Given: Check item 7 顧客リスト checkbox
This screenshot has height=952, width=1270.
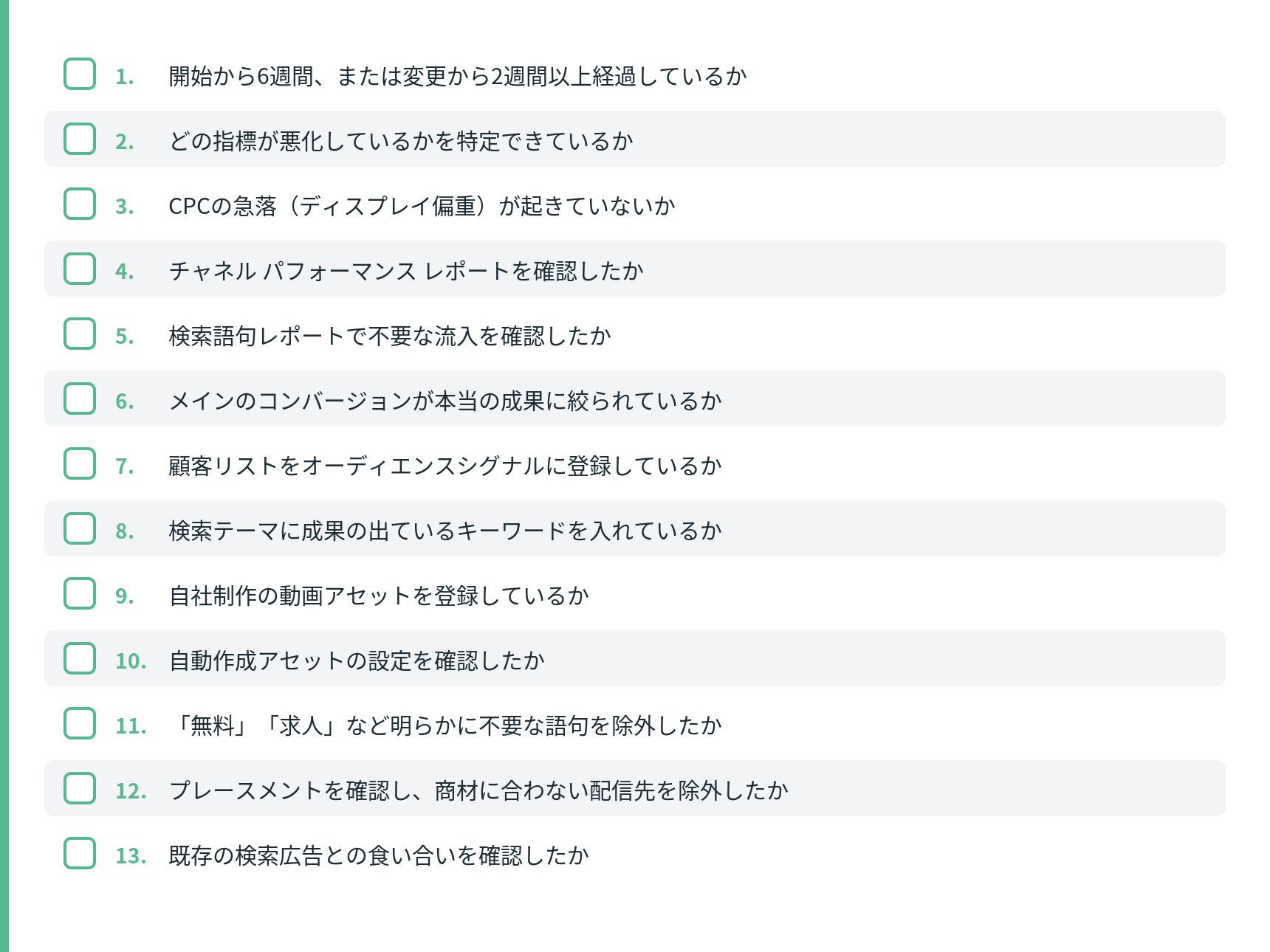Looking at the screenshot, I should click(x=80, y=463).
